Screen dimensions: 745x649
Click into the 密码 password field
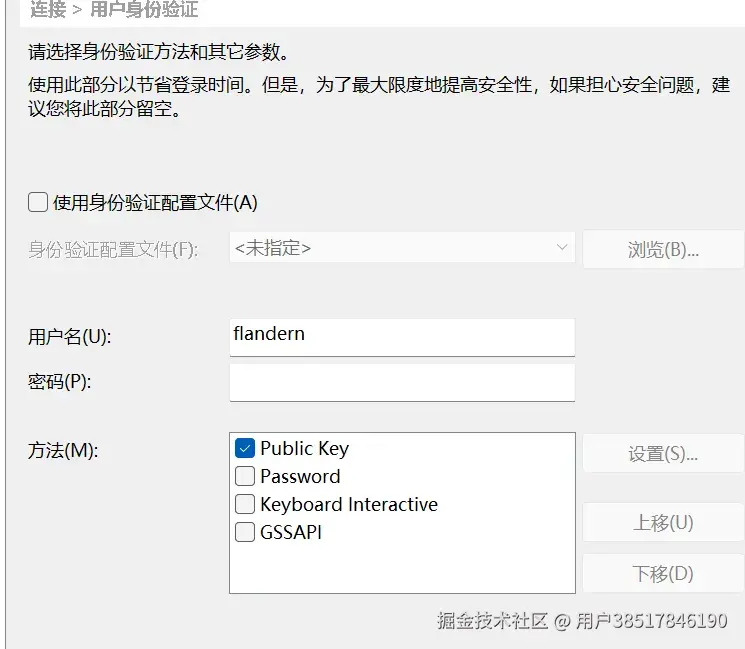(x=401, y=382)
